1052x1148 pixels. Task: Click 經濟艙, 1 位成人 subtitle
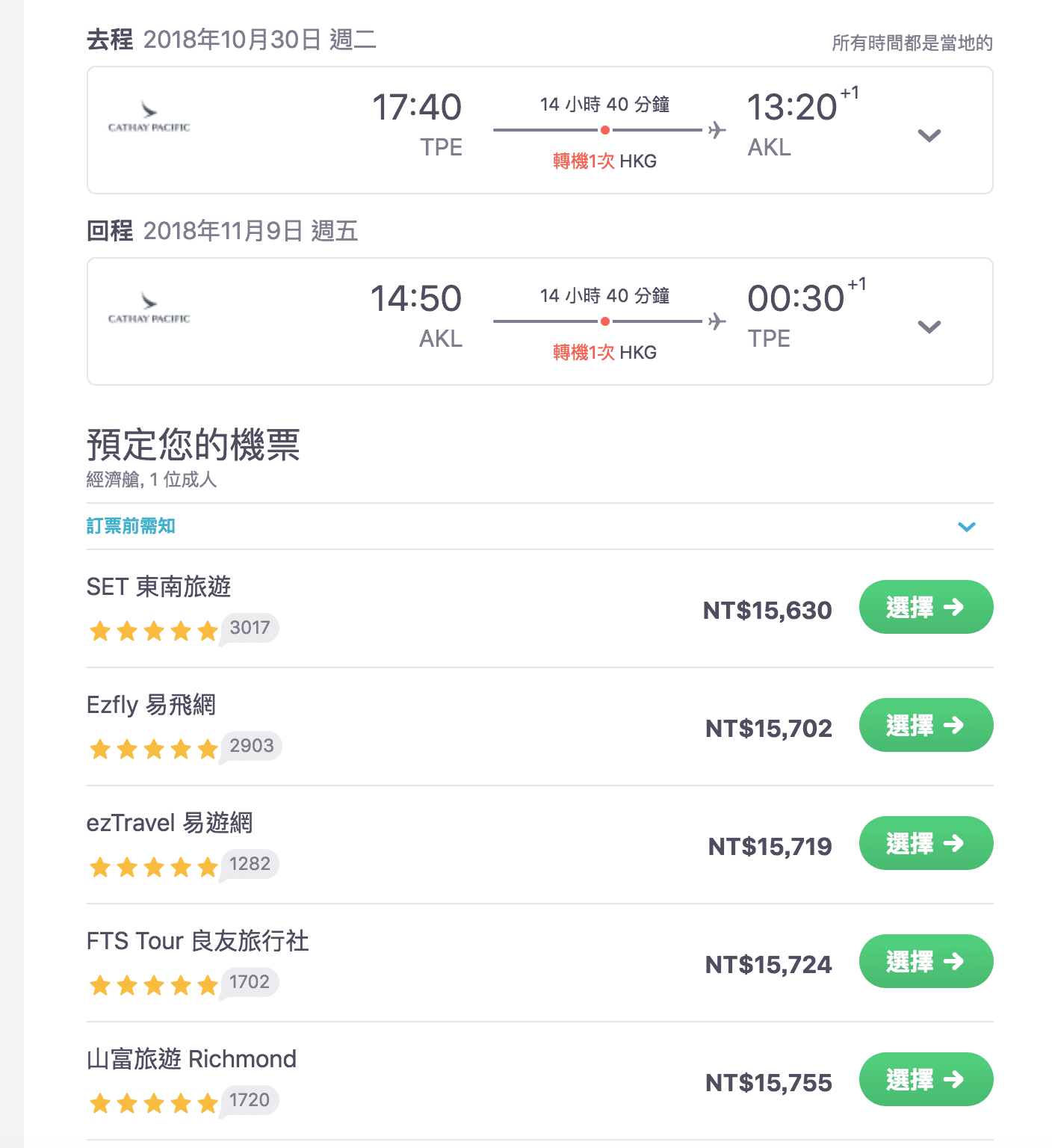[152, 480]
